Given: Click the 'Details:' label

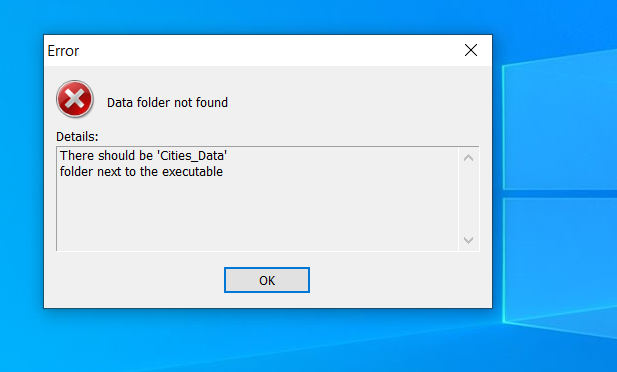Looking at the screenshot, I should [x=77, y=137].
